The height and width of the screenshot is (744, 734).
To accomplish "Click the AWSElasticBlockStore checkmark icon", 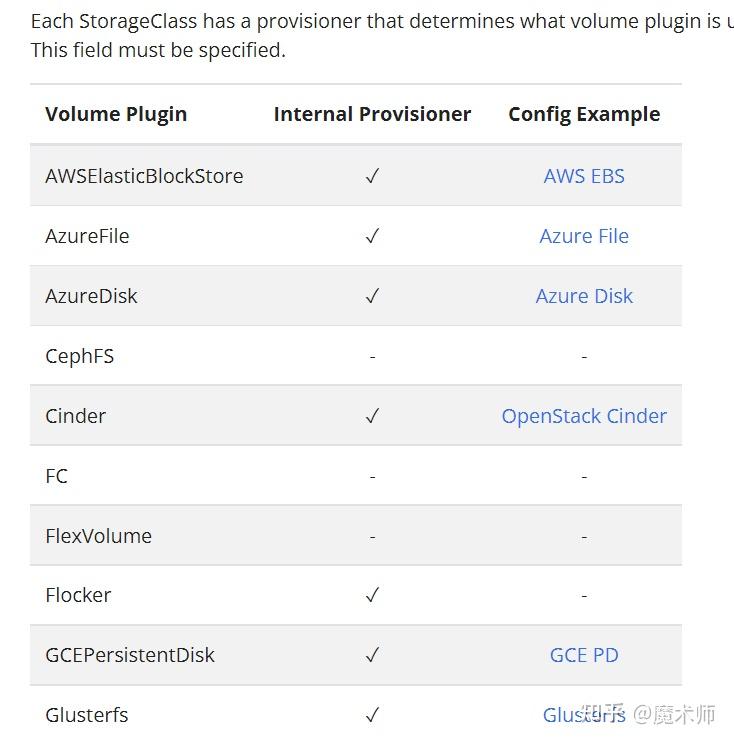I will pyautogui.click(x=372, y=176).
